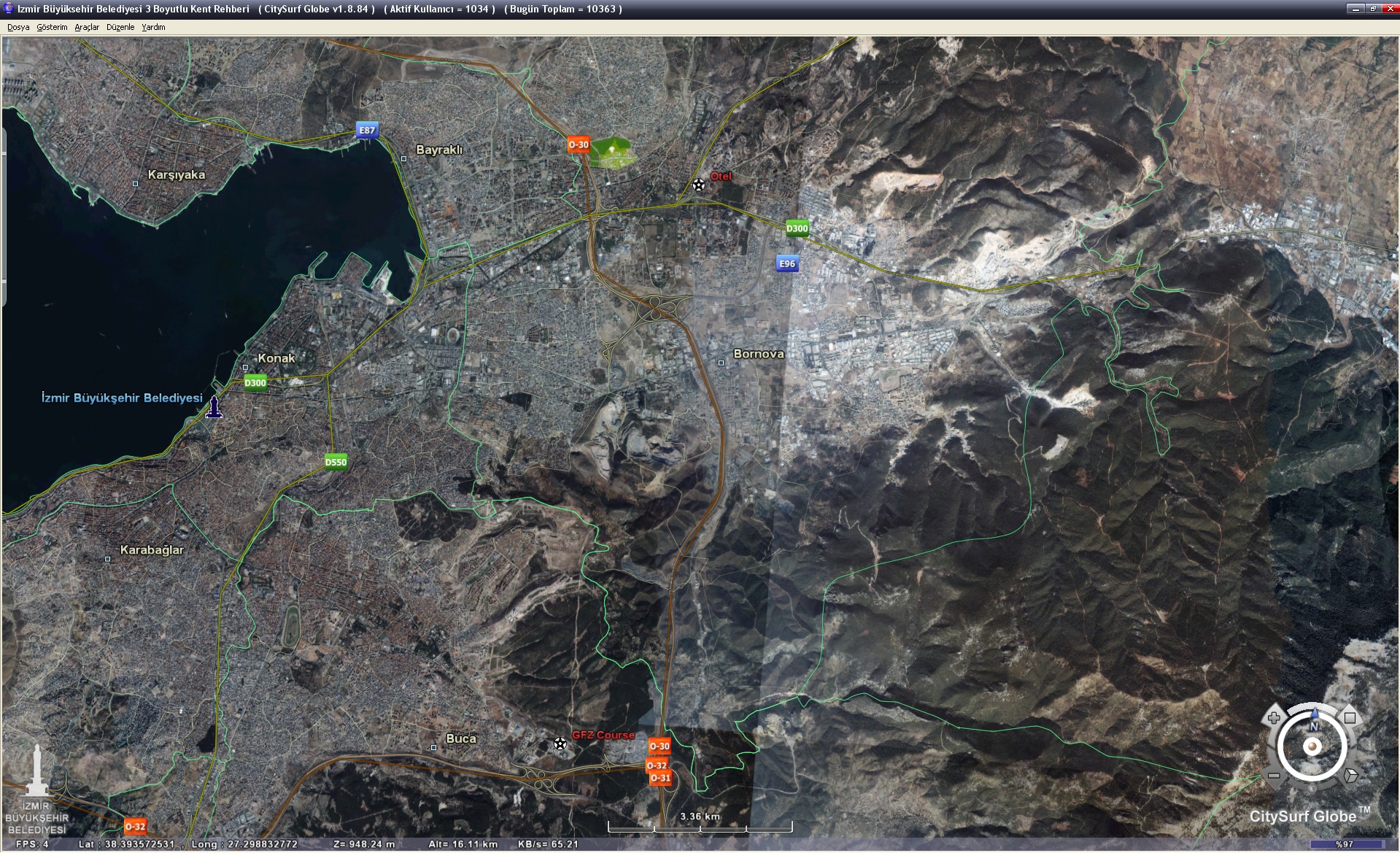
Task: Click the O-31 road sign marker
Action: (x=660, y=778)
